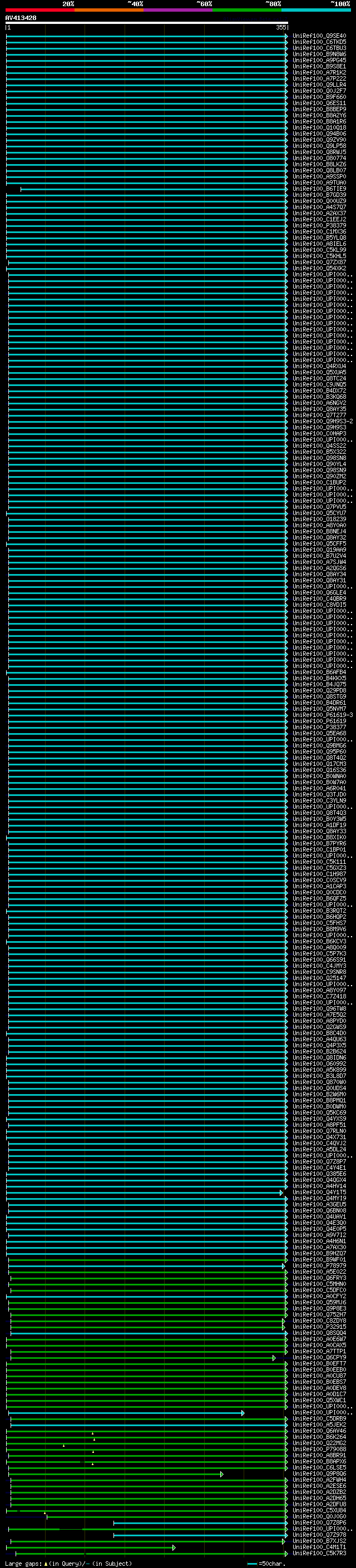Select the UniRef100_Q54XK2 entry
Viewport: 356px width, 1568px height.
[319, 269]
